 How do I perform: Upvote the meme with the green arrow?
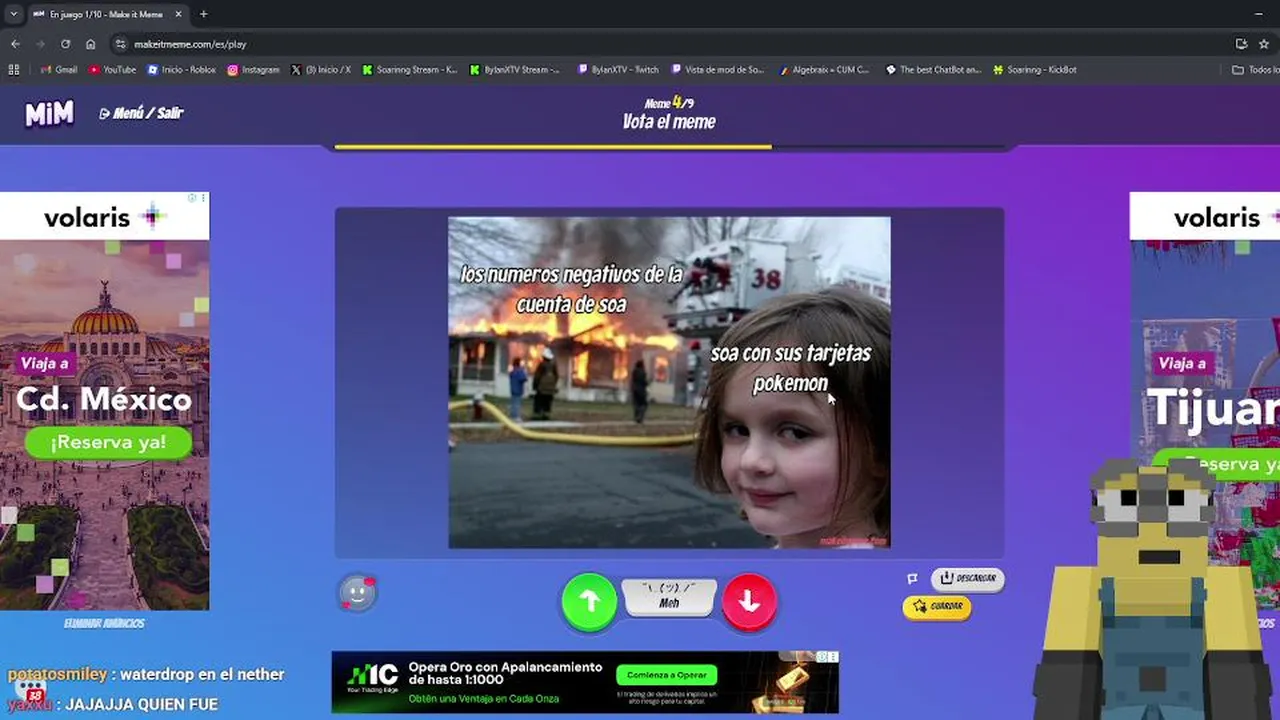(589, 601)
